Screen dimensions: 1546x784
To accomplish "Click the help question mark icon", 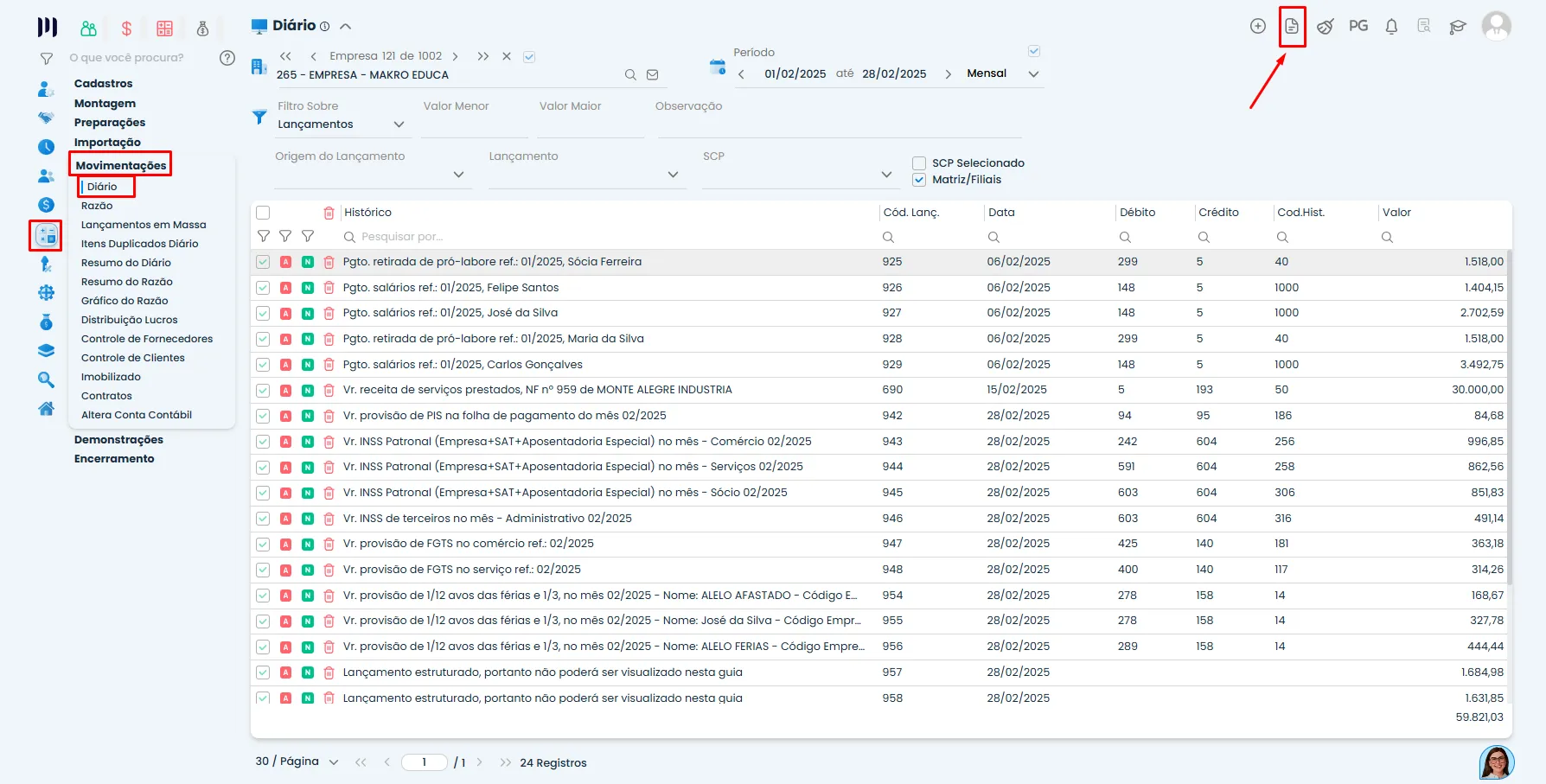I will [227, 58].
